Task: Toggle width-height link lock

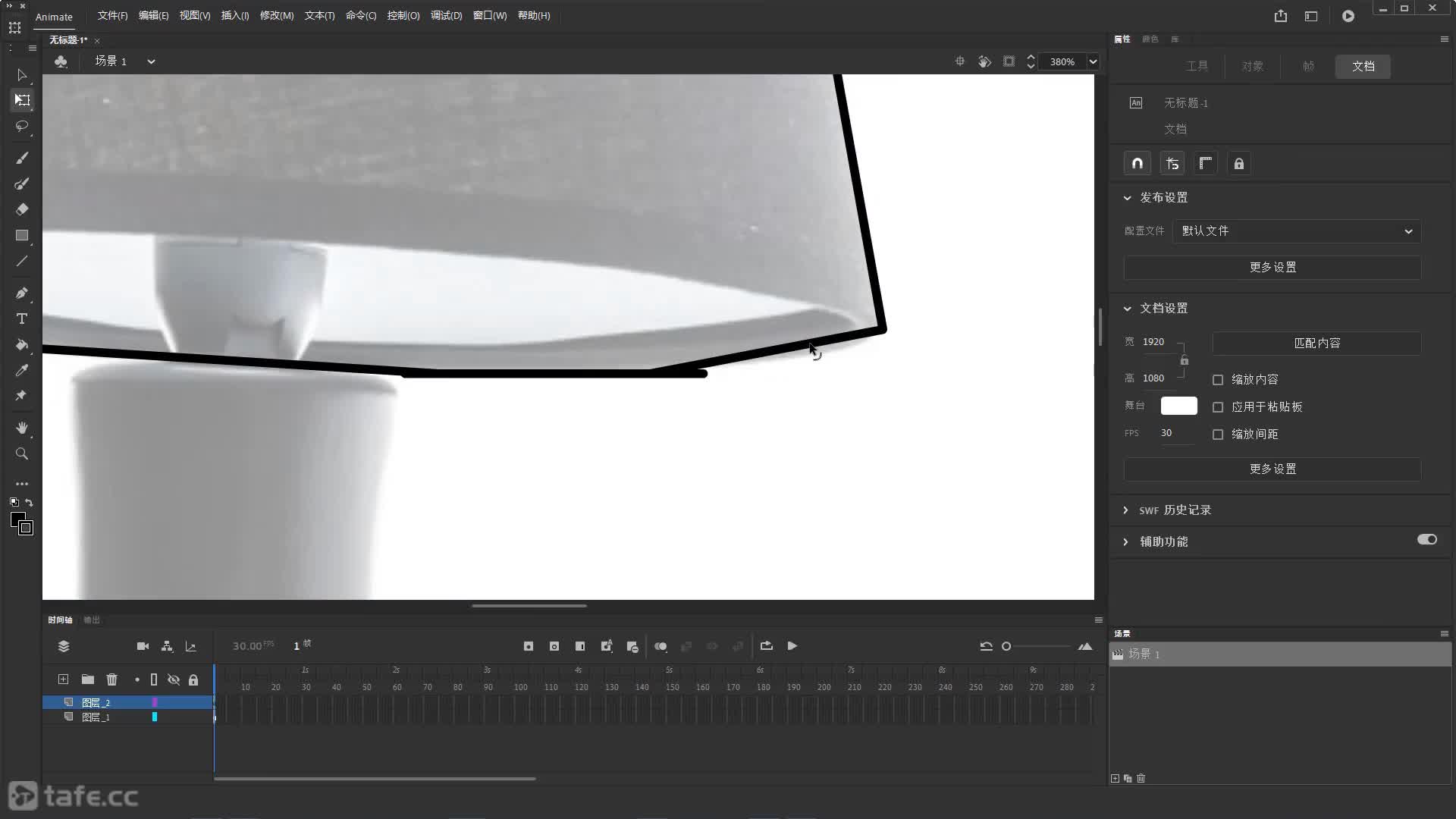Action: 1185,360
